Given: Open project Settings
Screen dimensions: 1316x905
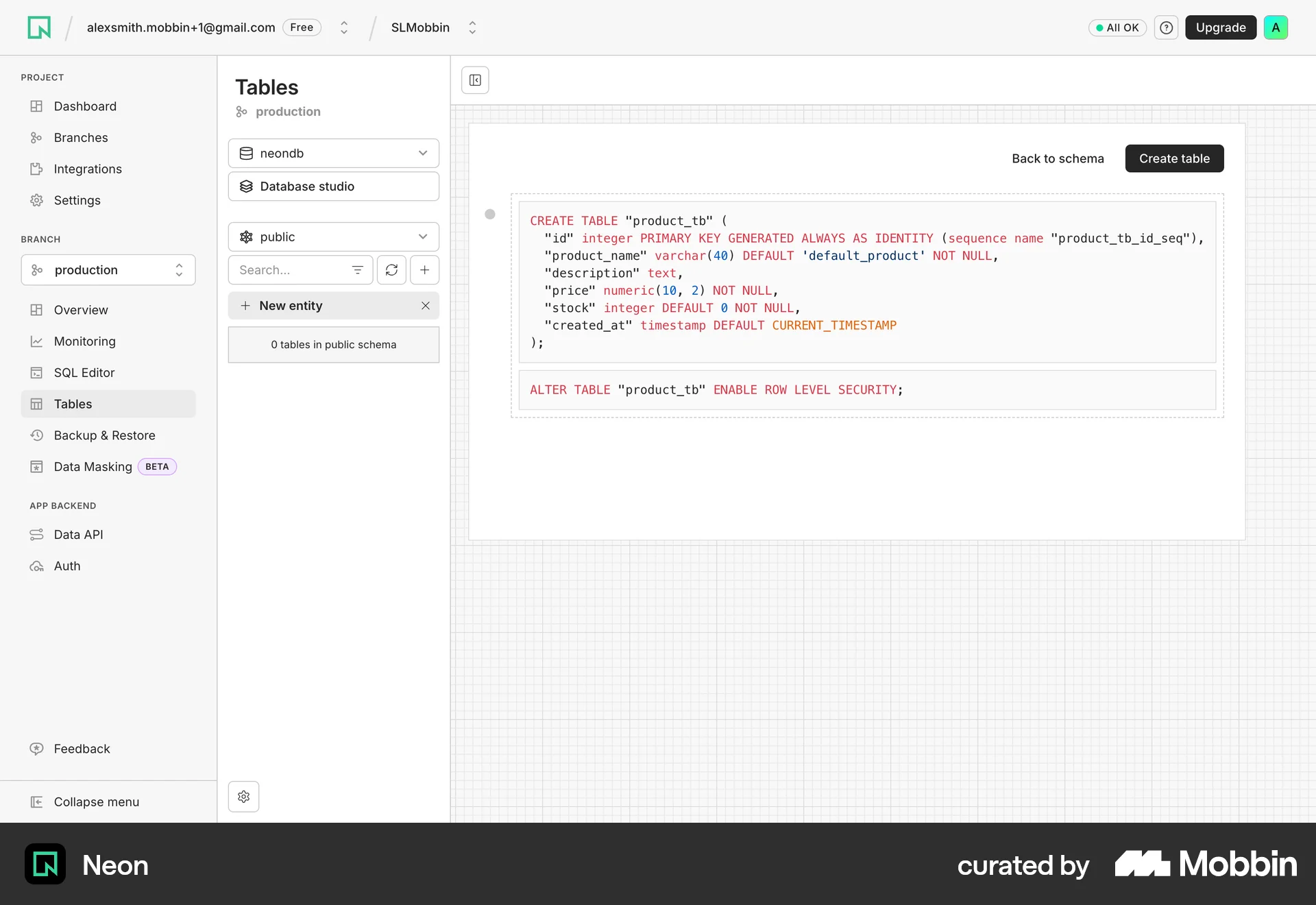Looking at the screenshot, I should pos(108,200).
